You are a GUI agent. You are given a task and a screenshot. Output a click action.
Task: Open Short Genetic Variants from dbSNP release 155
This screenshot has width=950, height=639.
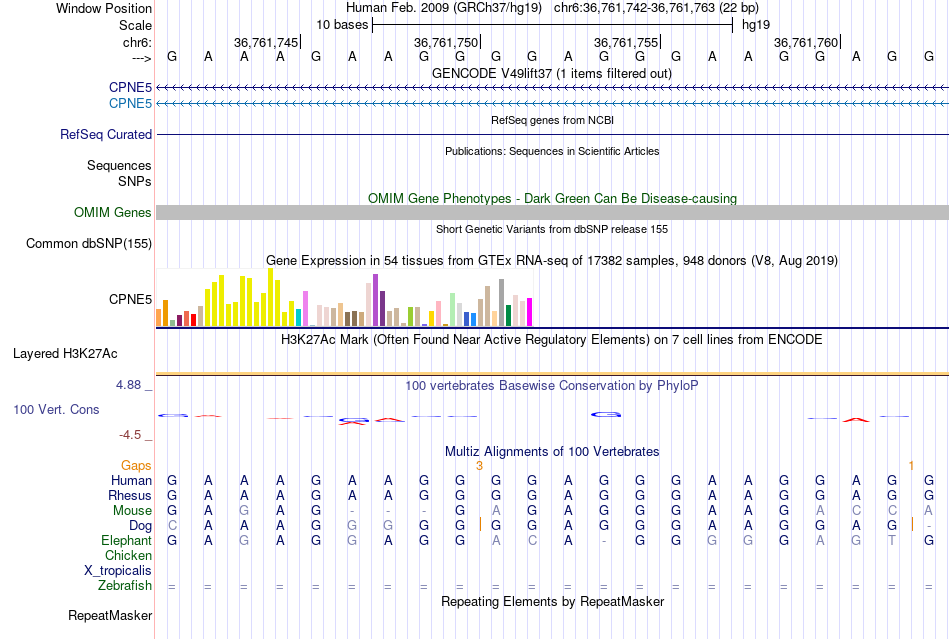(552, 229)
